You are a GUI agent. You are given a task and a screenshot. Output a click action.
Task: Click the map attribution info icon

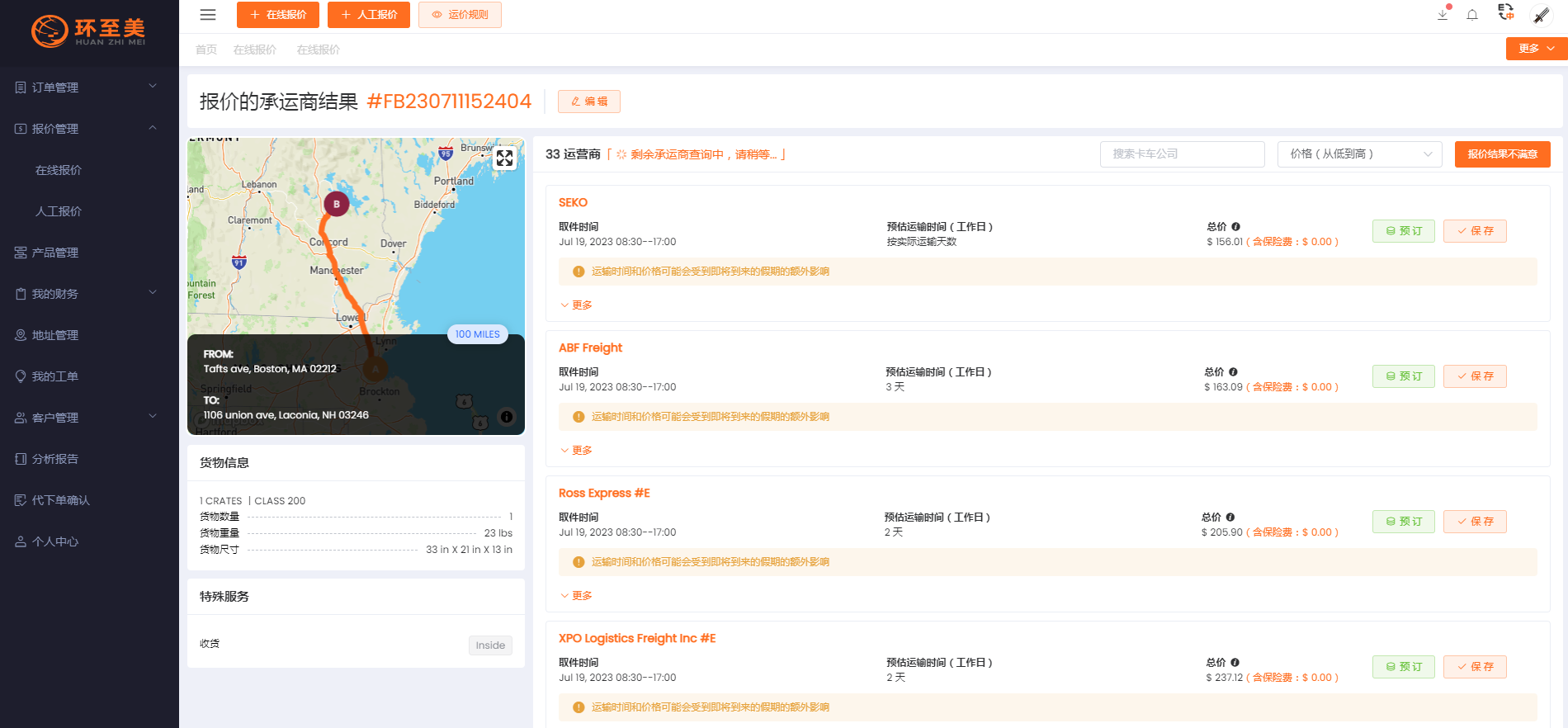[x=507, y=417]
